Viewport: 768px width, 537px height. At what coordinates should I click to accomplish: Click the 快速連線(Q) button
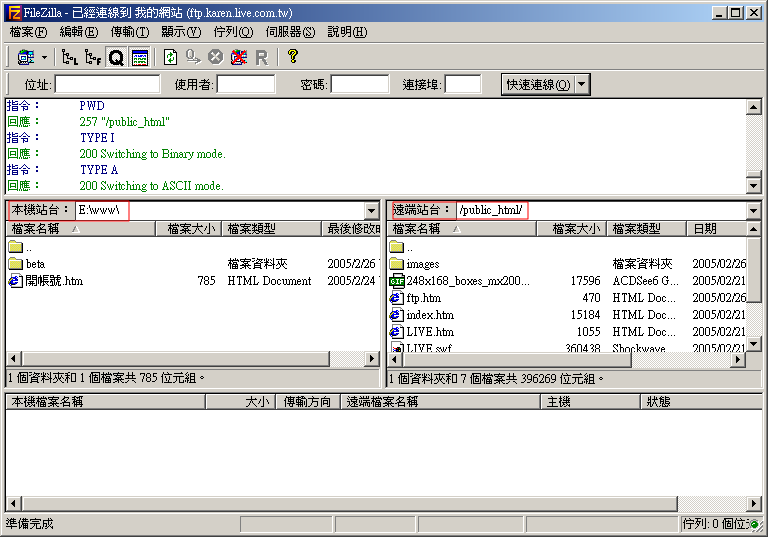tap(538, 84)
